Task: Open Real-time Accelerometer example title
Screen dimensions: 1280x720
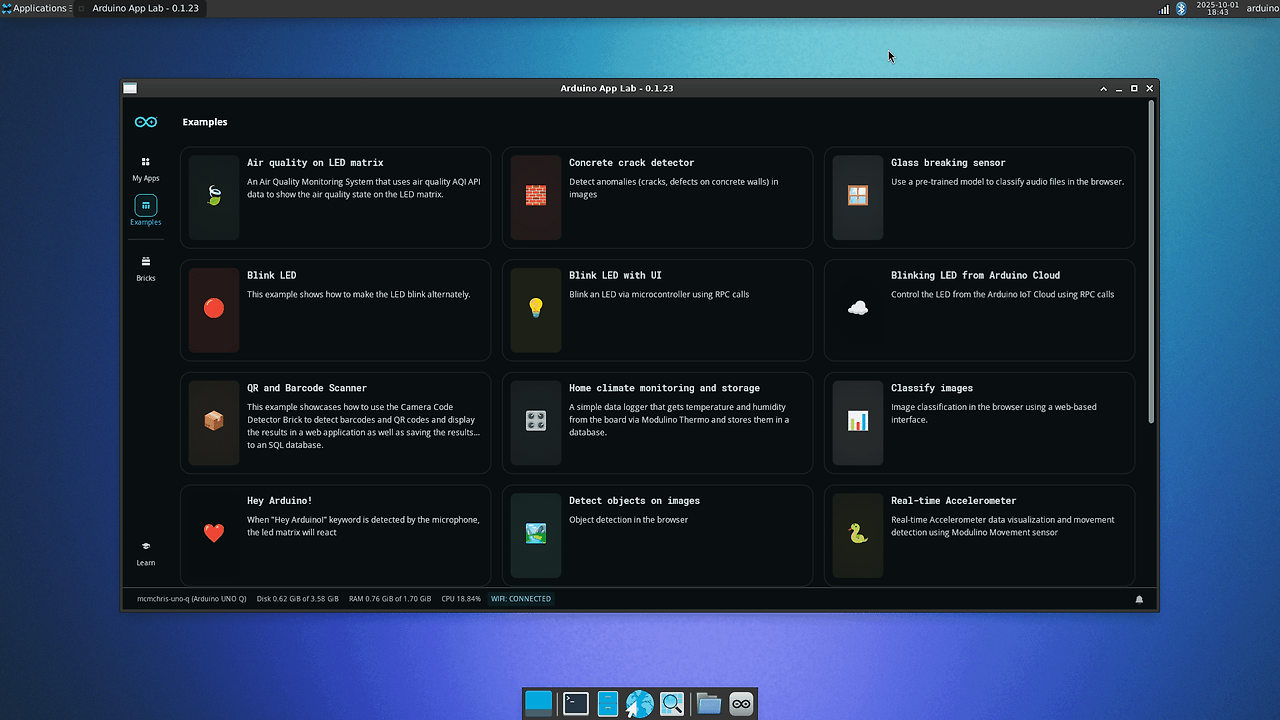Action: click(953, 500)
